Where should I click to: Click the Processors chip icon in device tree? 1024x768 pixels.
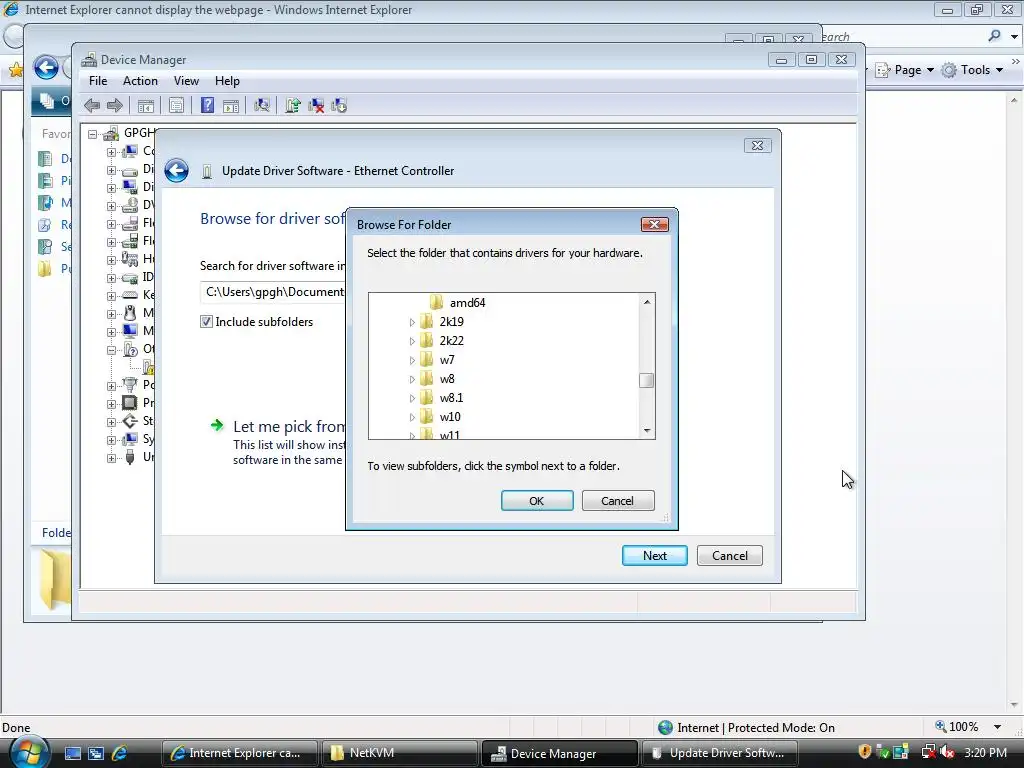(130, 402)
